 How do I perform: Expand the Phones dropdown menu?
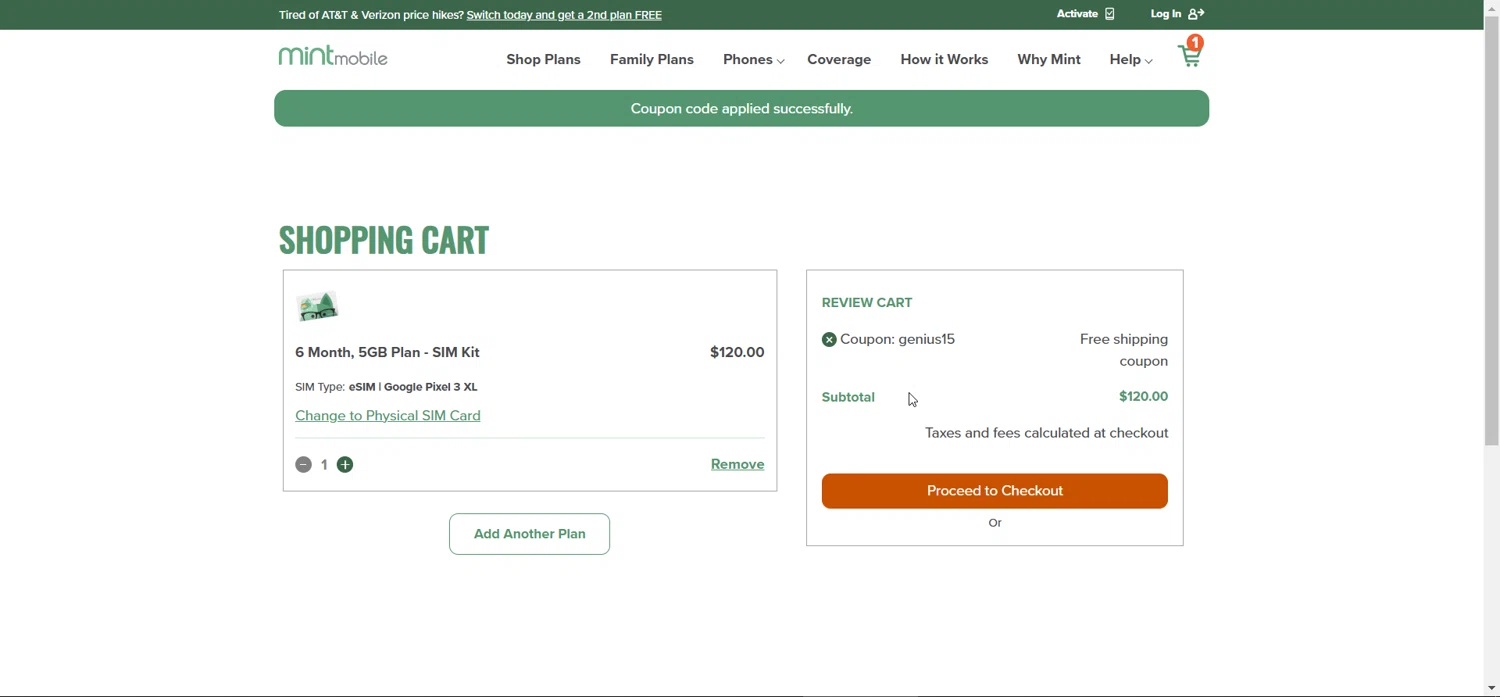pyautogui.click(x=754, y=60)
